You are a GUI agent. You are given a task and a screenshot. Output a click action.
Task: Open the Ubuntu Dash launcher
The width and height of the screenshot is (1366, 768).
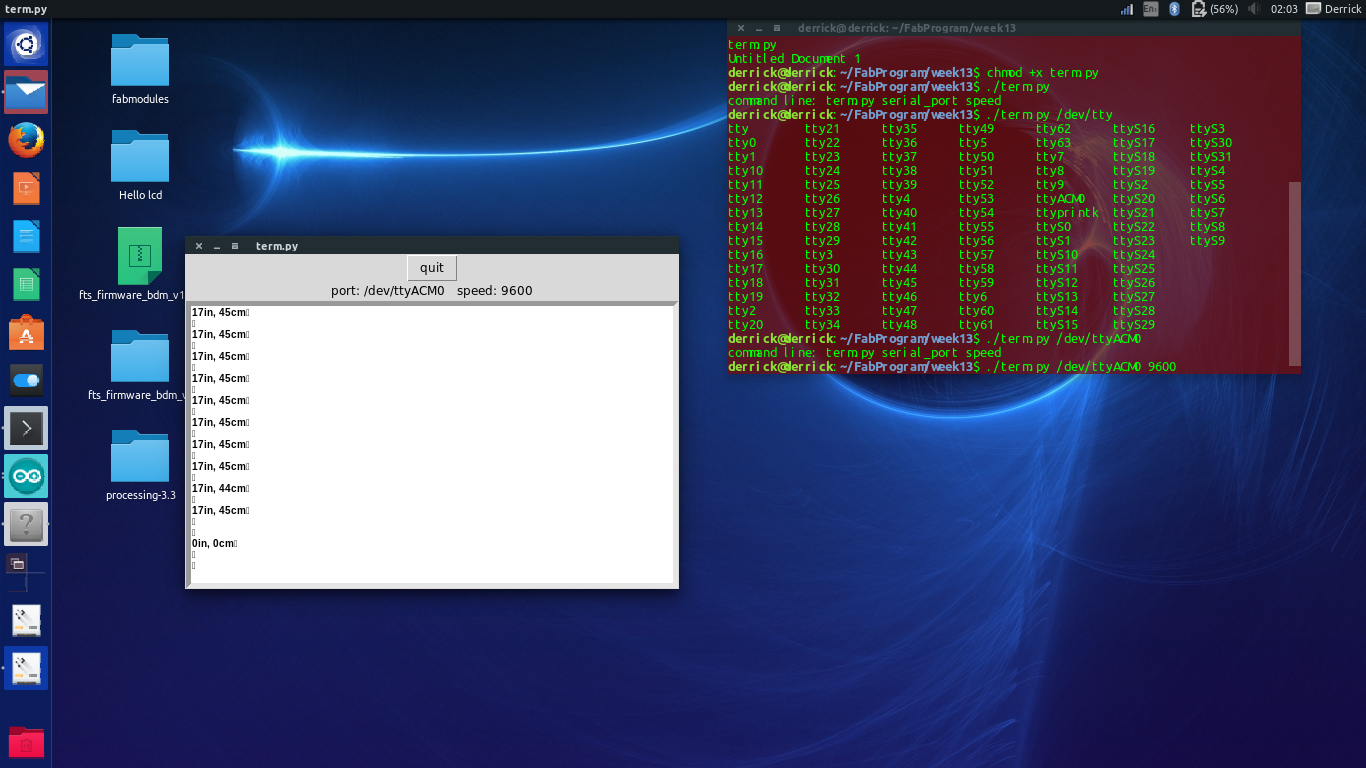coord(26,44)
